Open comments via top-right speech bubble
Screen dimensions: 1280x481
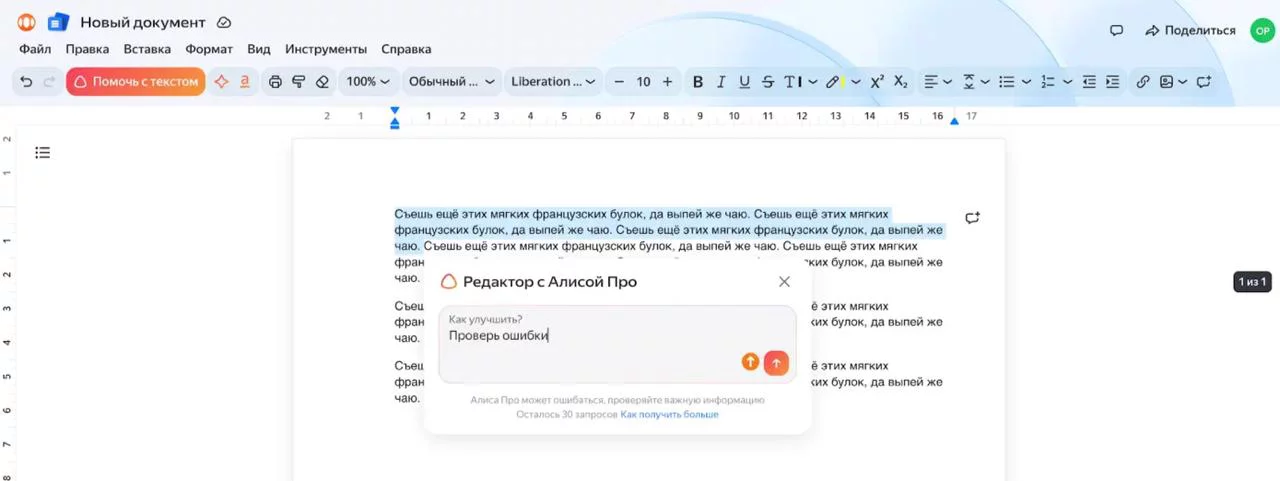tap(1117, 30)
